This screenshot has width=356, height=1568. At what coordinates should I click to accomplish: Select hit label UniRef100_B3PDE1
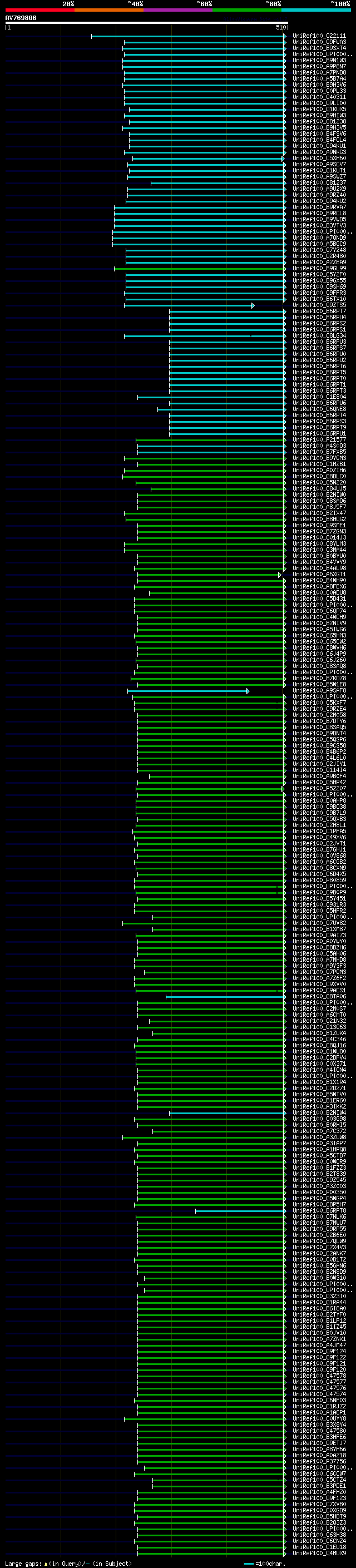coord(319,1486)
